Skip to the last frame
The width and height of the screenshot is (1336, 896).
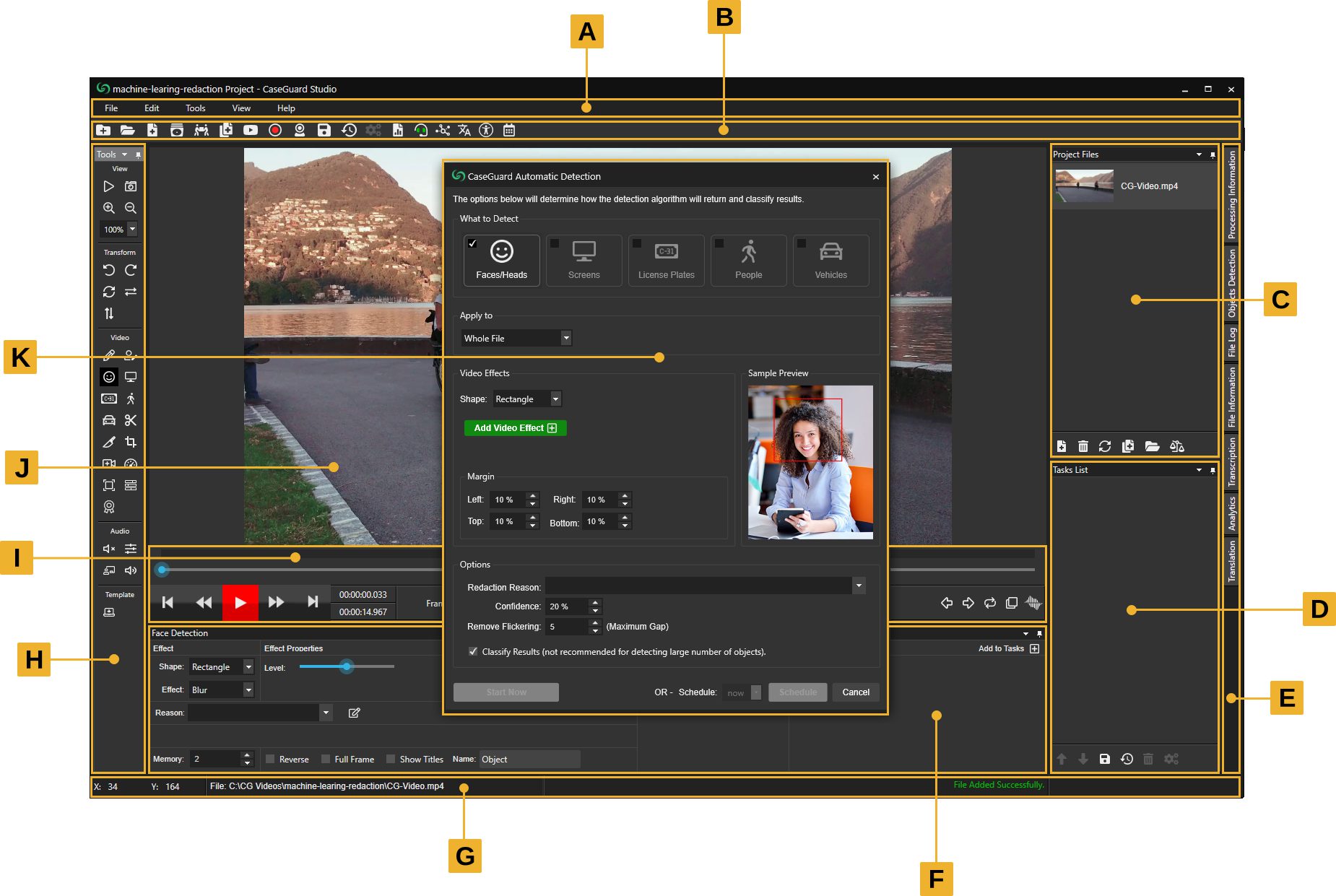[312, 602]
